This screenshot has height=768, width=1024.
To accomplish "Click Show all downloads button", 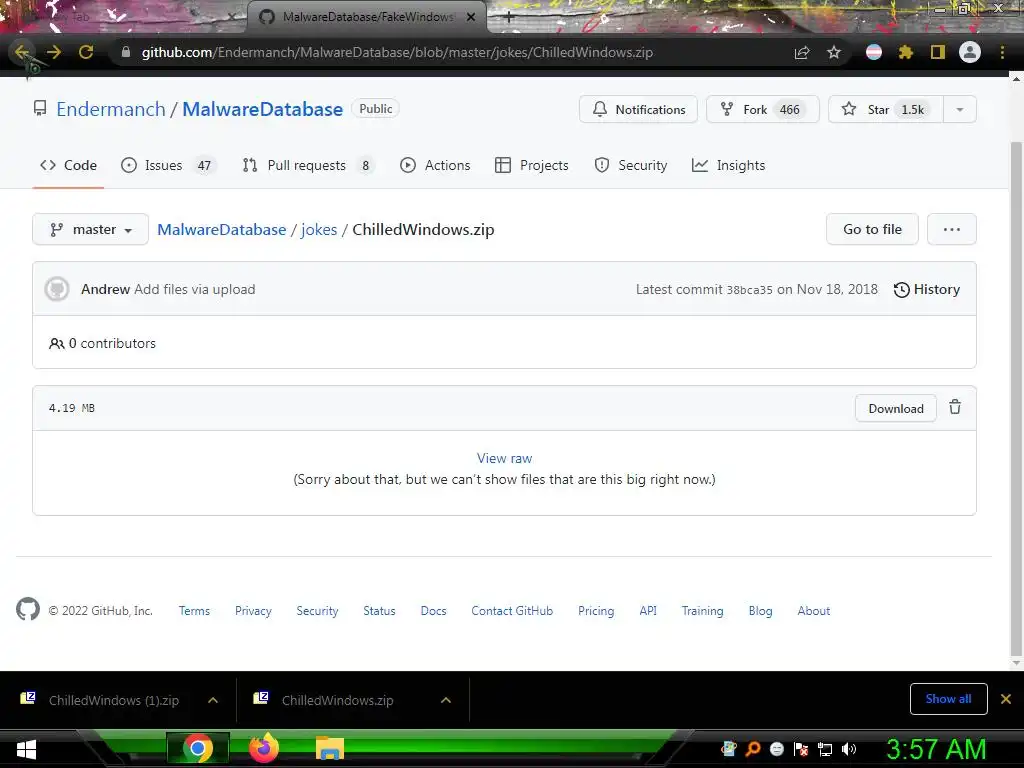I will click(948, 699).
